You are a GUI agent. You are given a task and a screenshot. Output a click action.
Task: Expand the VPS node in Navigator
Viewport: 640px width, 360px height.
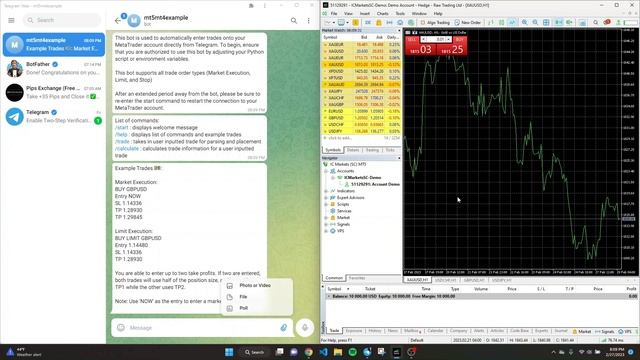[326, 231]
